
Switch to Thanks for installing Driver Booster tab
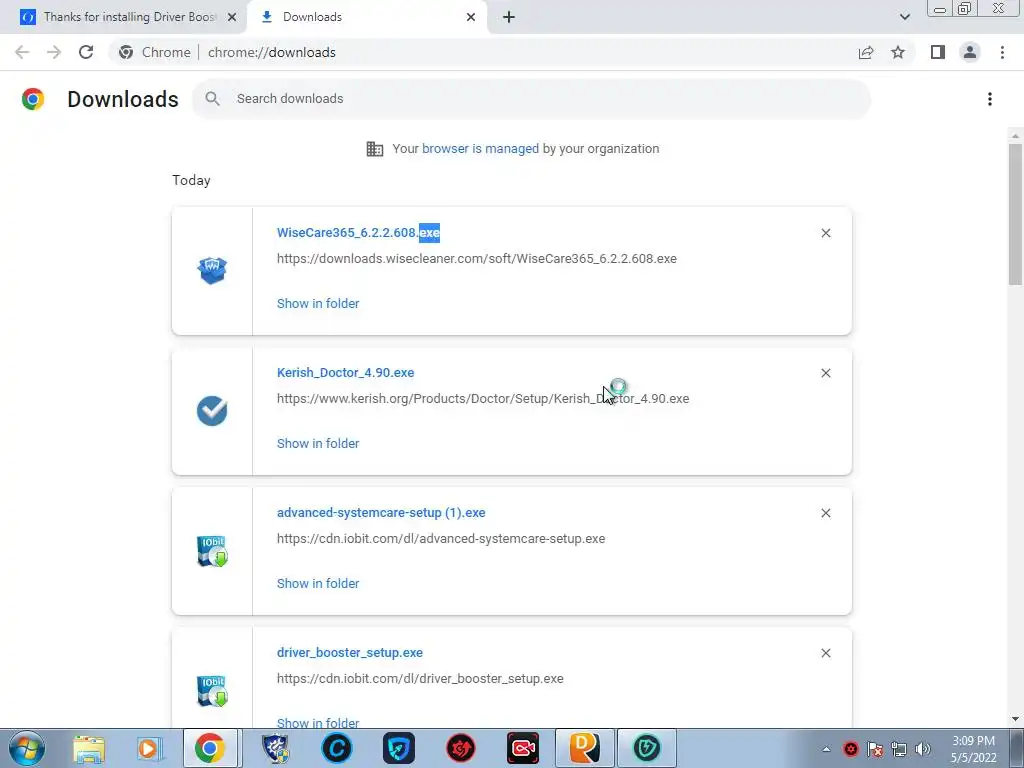(130, 17)
